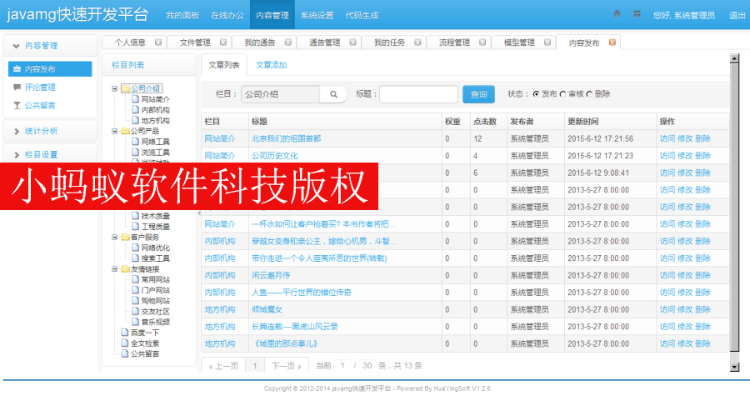Expand the 统计分析 sidebar section
The width and height of the screenshot is (750, 396).
click(x=50, y=131)
